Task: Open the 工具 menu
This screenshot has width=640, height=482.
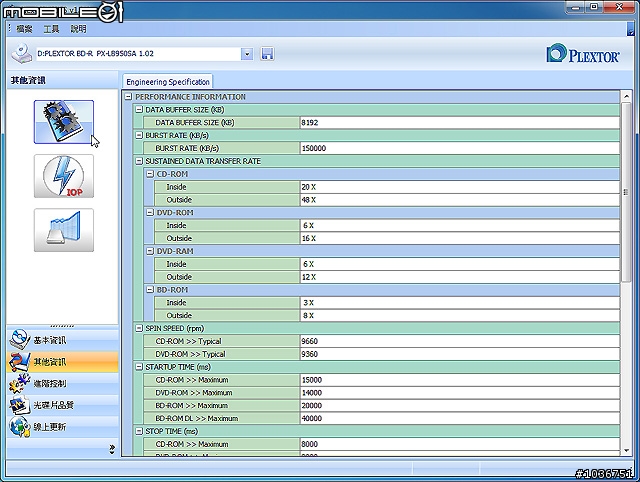Action: coord(51,29)
